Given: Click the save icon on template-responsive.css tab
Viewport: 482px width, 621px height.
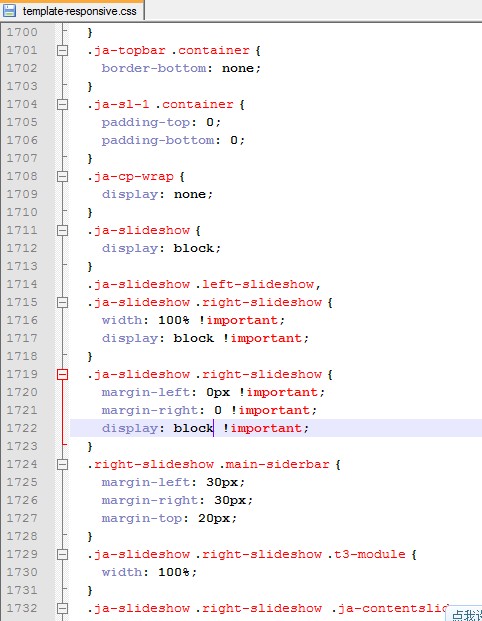Looking at the screenshot, I should [9, 10].
